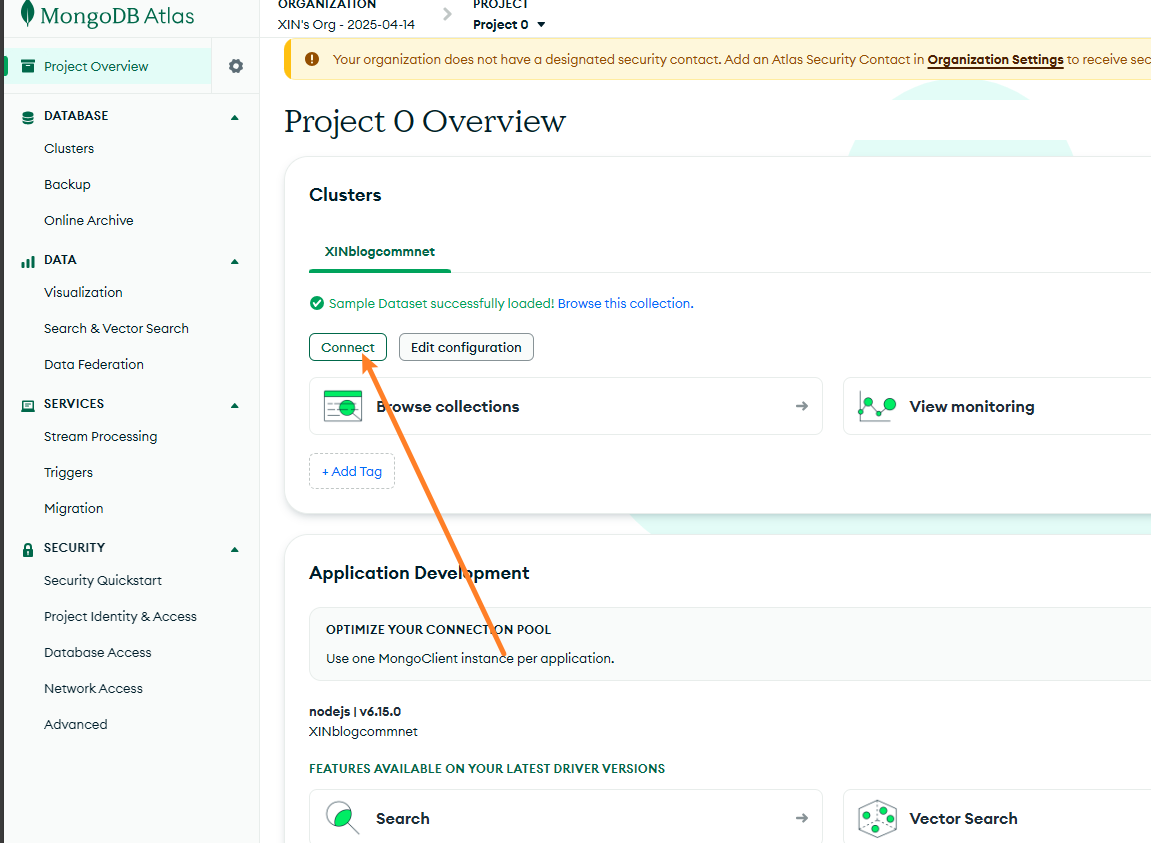Open Data Federation in the sidebar

pos(94,364)
